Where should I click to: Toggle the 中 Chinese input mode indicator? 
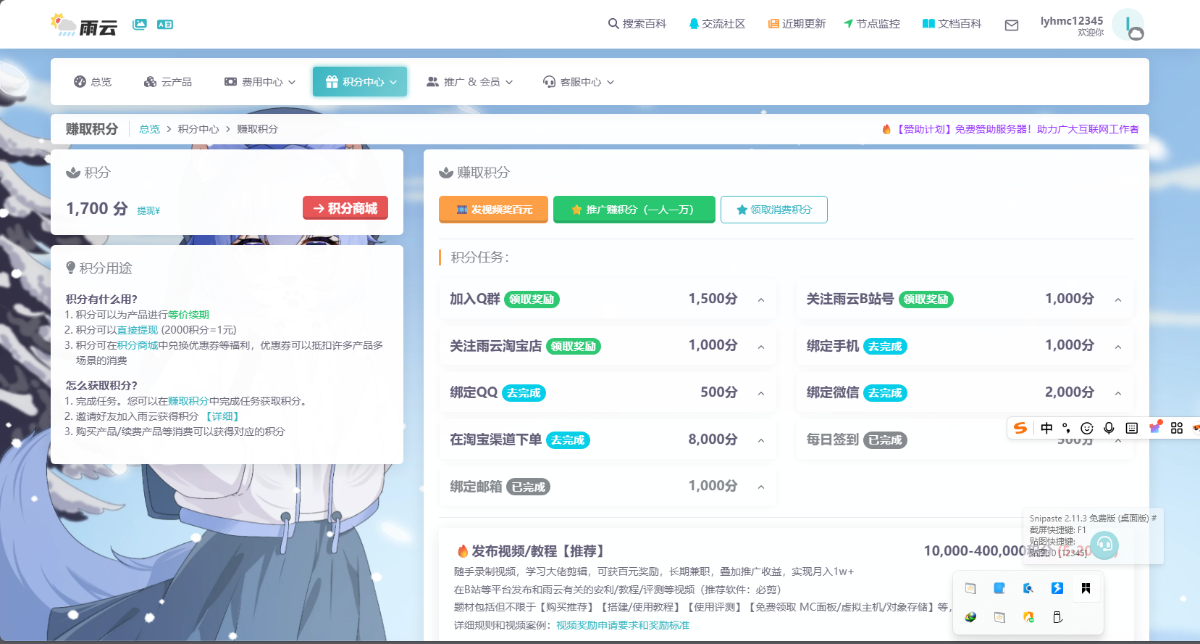click(x=1046, y=428)
